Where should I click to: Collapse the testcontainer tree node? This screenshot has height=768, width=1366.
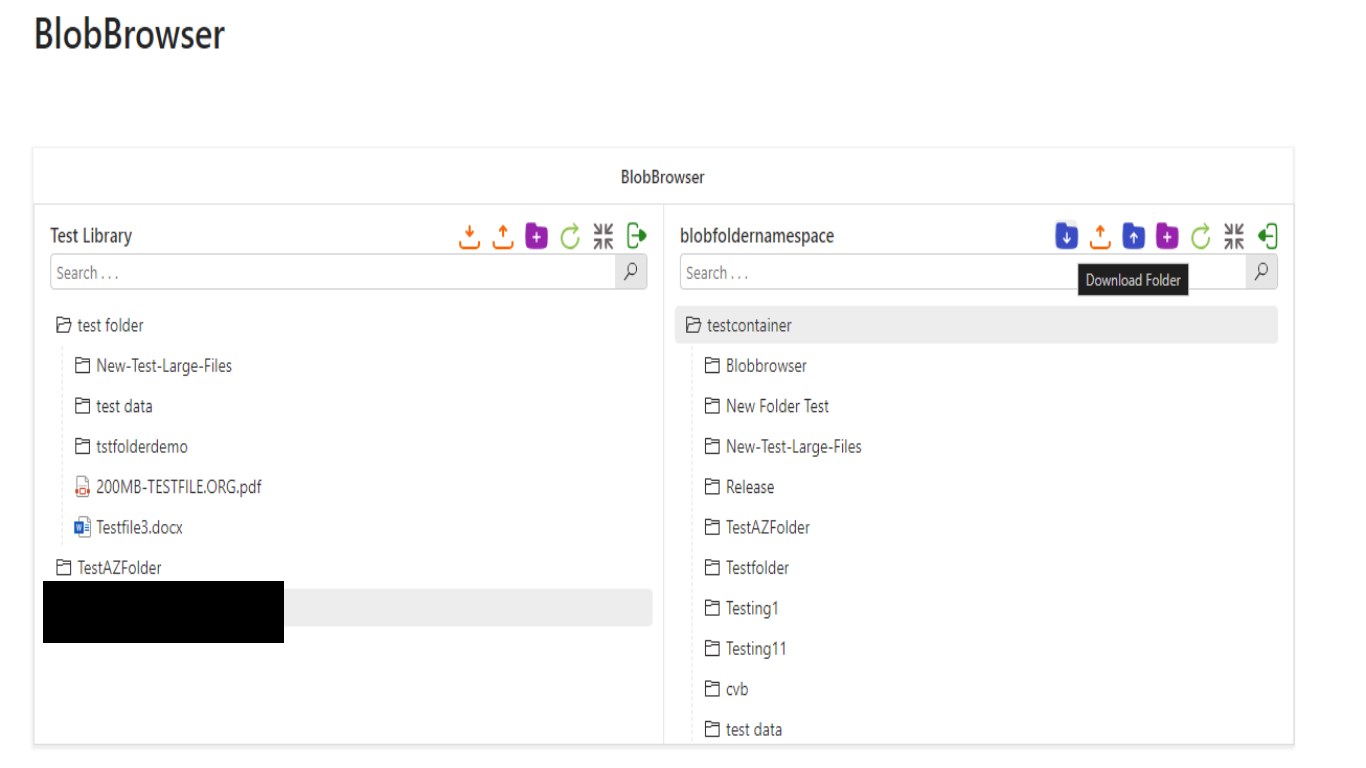point(692,326)
